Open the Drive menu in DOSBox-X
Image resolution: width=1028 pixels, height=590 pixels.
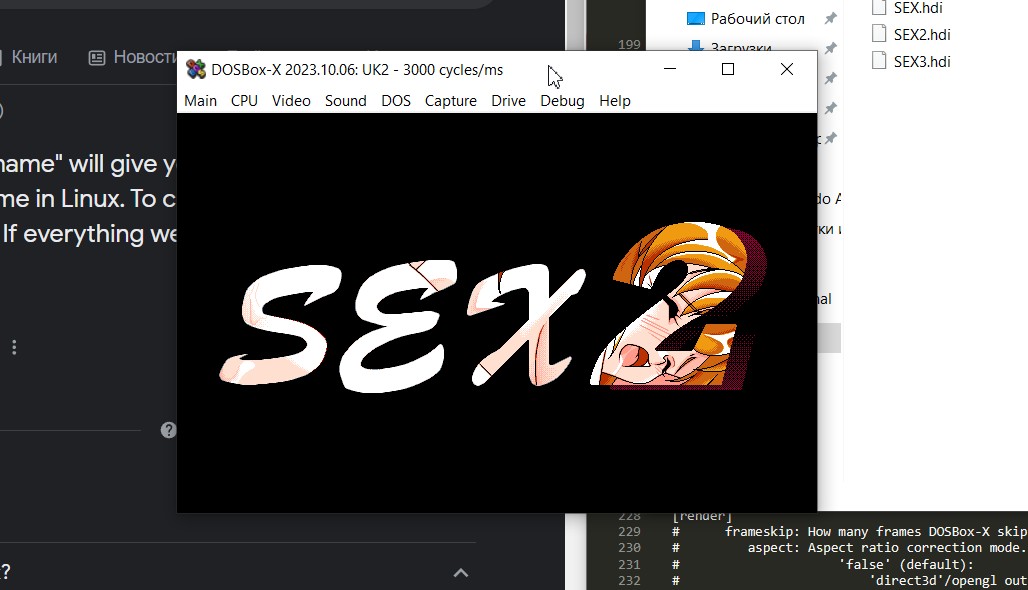coord(509,101)
